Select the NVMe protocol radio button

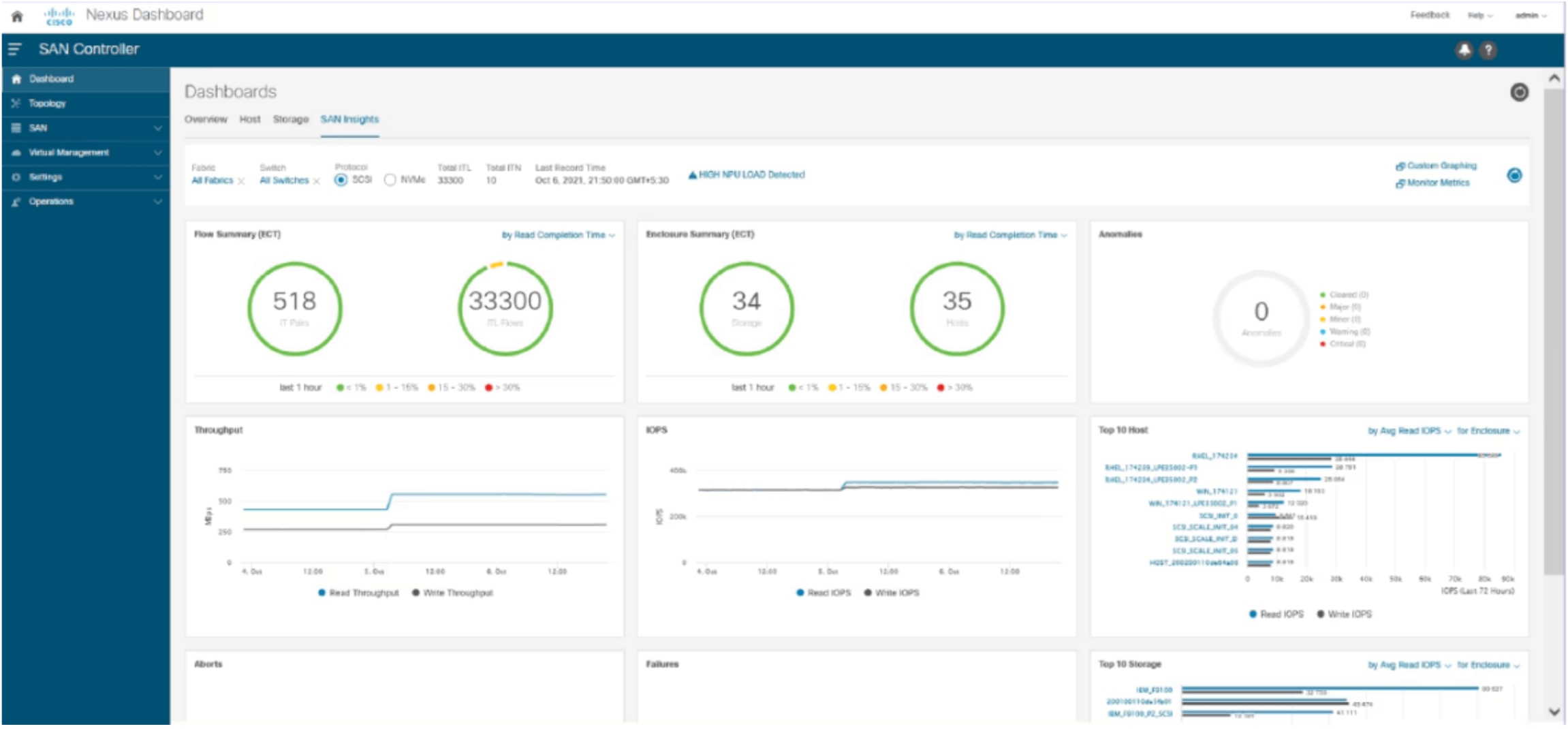click(x=390, y=180)
